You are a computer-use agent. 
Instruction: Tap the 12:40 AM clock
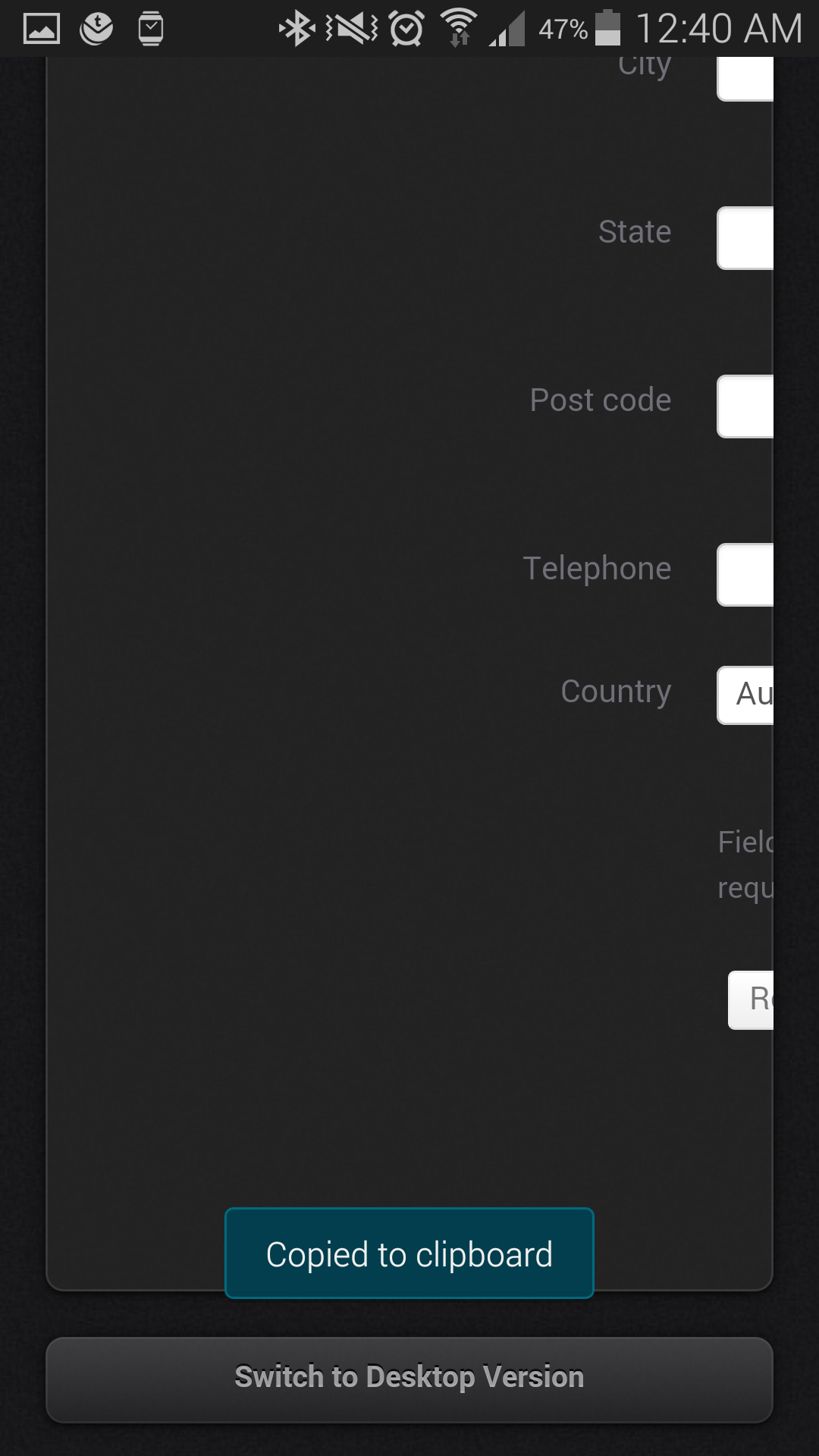pos(718,29)
